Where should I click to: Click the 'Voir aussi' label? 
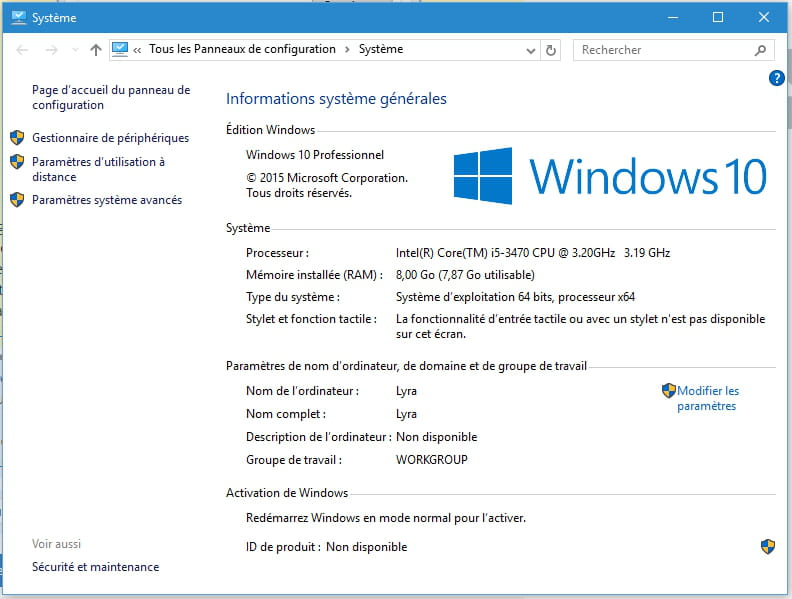click(57, 544)
